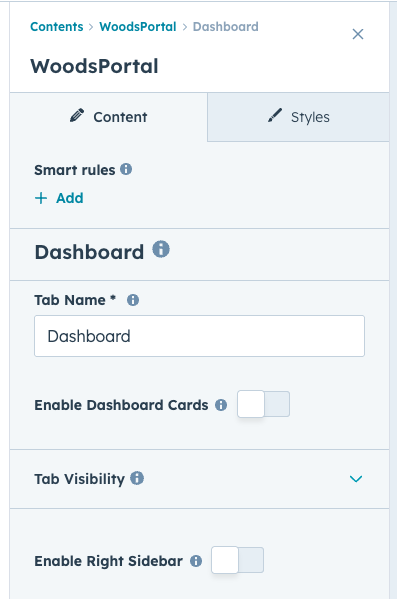
Task: Click the info icon next to Dashboard heading
Action: (161, 249)
